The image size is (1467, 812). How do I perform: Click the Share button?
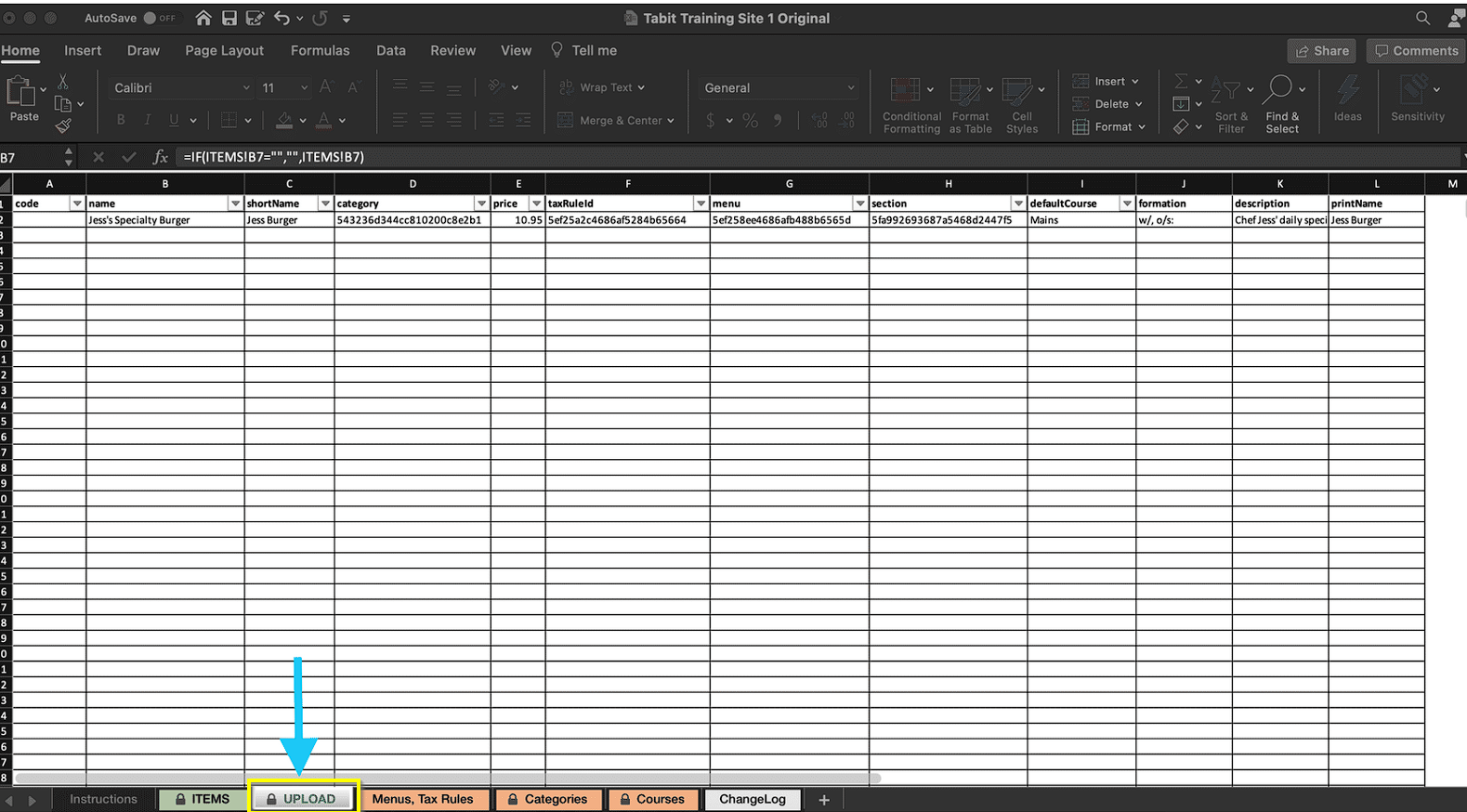pos(1321,51)
